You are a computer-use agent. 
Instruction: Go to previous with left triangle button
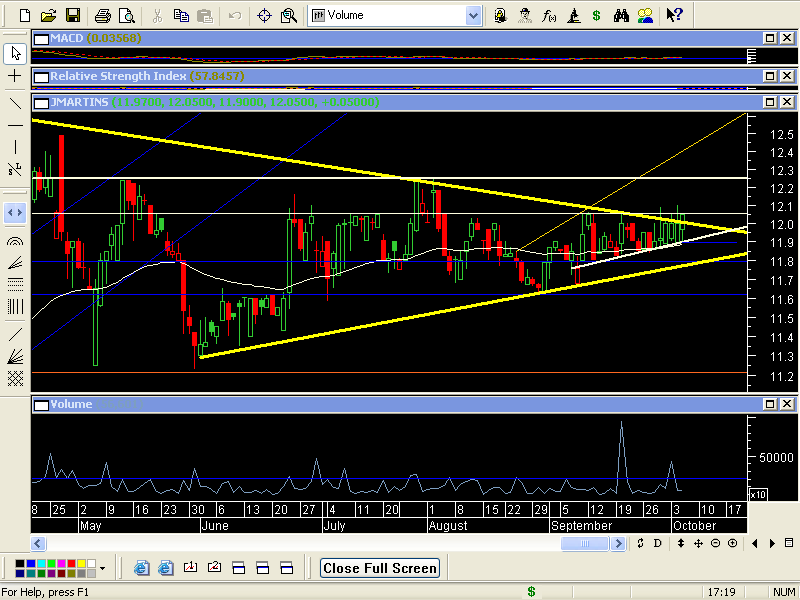pos(755,543)
